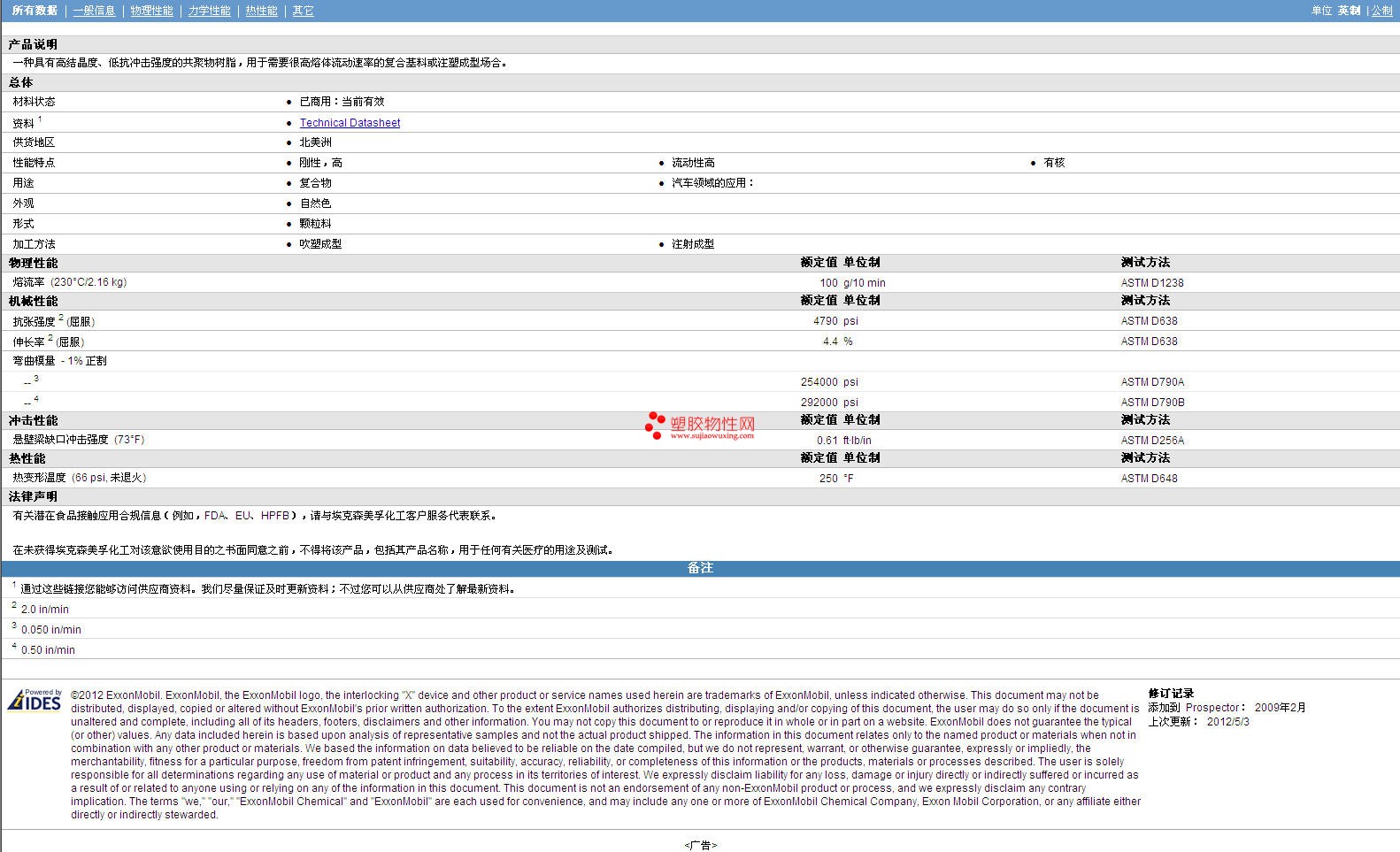This screenshot has width=1400, height=852.
Task: Click footnote 0.050 in/min
Action: tap(51, 630)
